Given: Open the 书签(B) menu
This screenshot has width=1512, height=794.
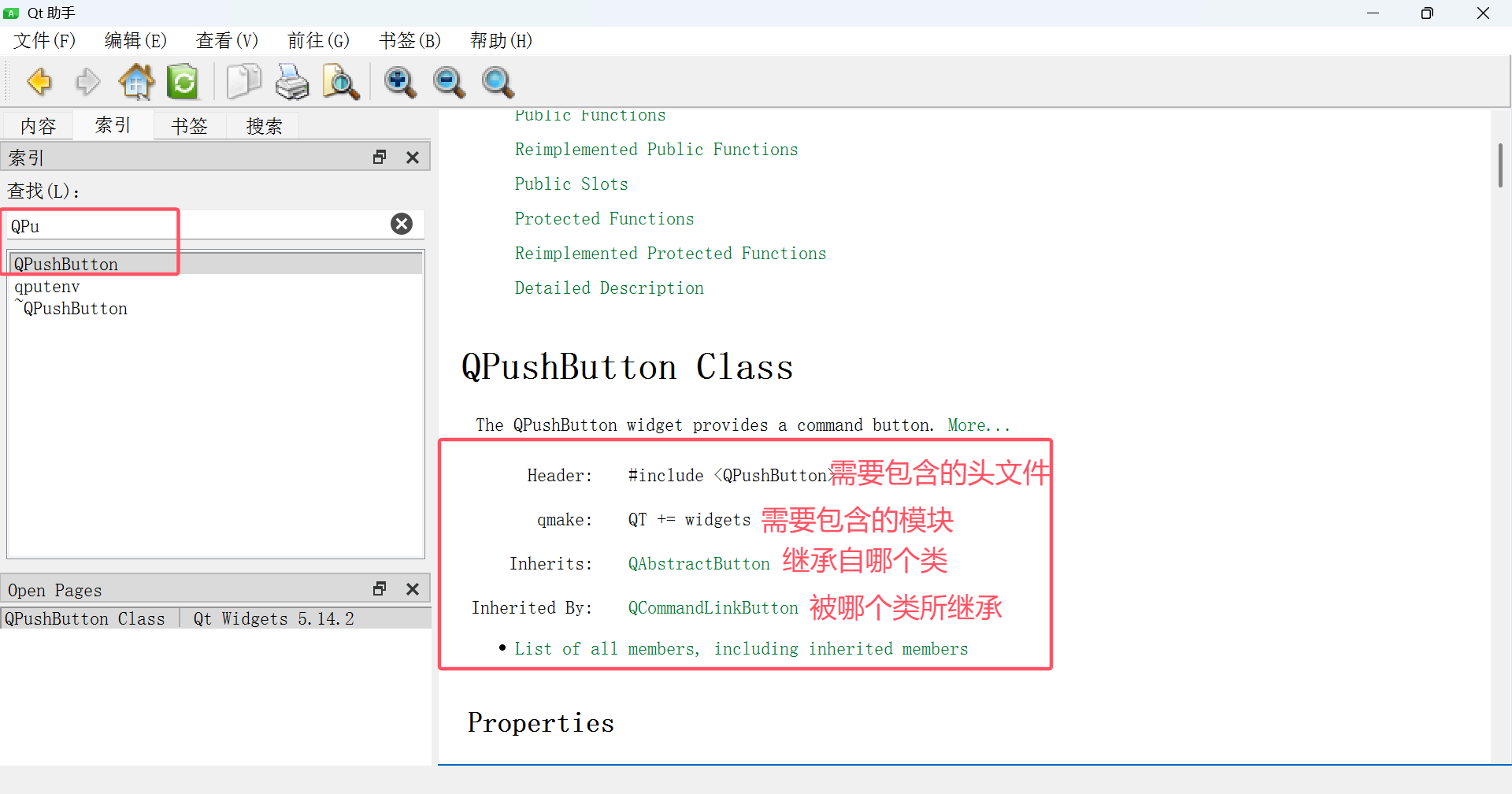Looking at the screenshot, I should 410,41.
